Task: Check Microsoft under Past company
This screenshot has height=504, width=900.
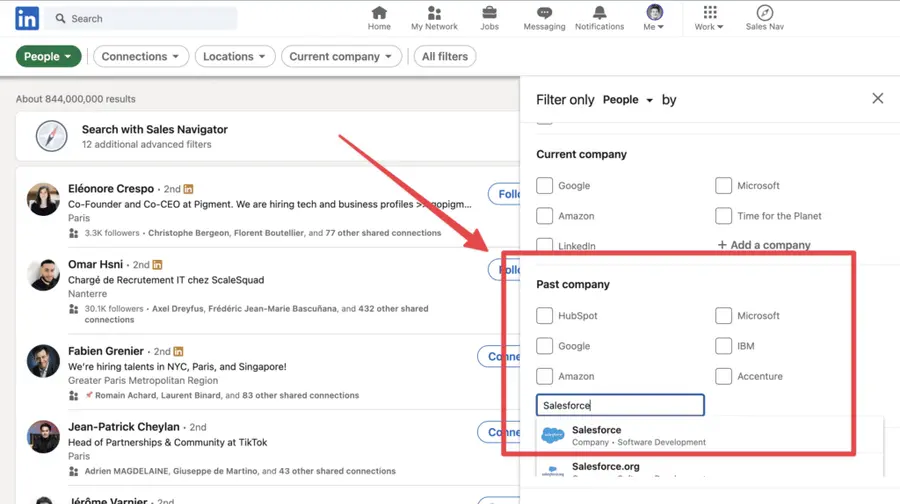Action: [723, 316]
